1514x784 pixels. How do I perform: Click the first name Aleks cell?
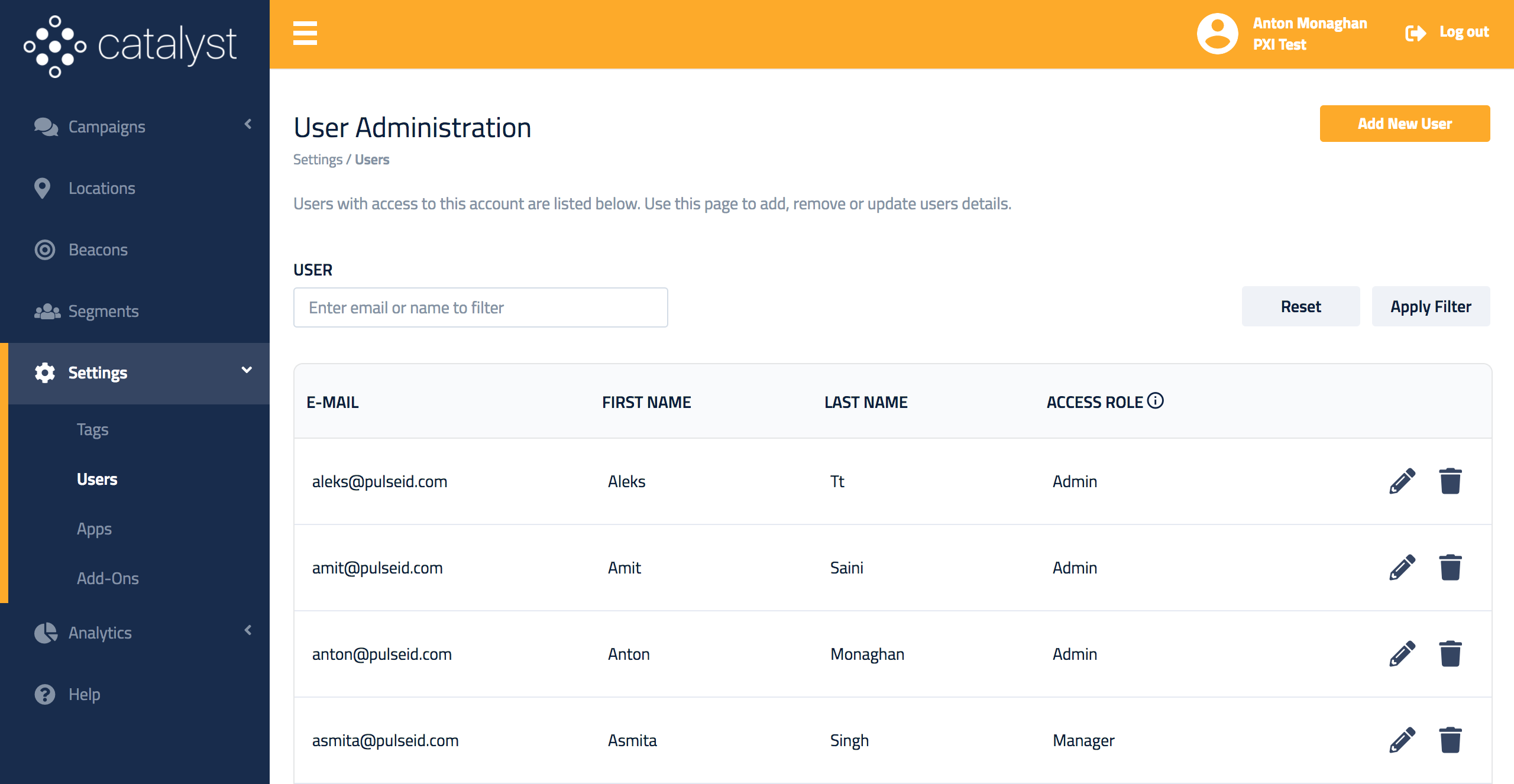[626, 481]
